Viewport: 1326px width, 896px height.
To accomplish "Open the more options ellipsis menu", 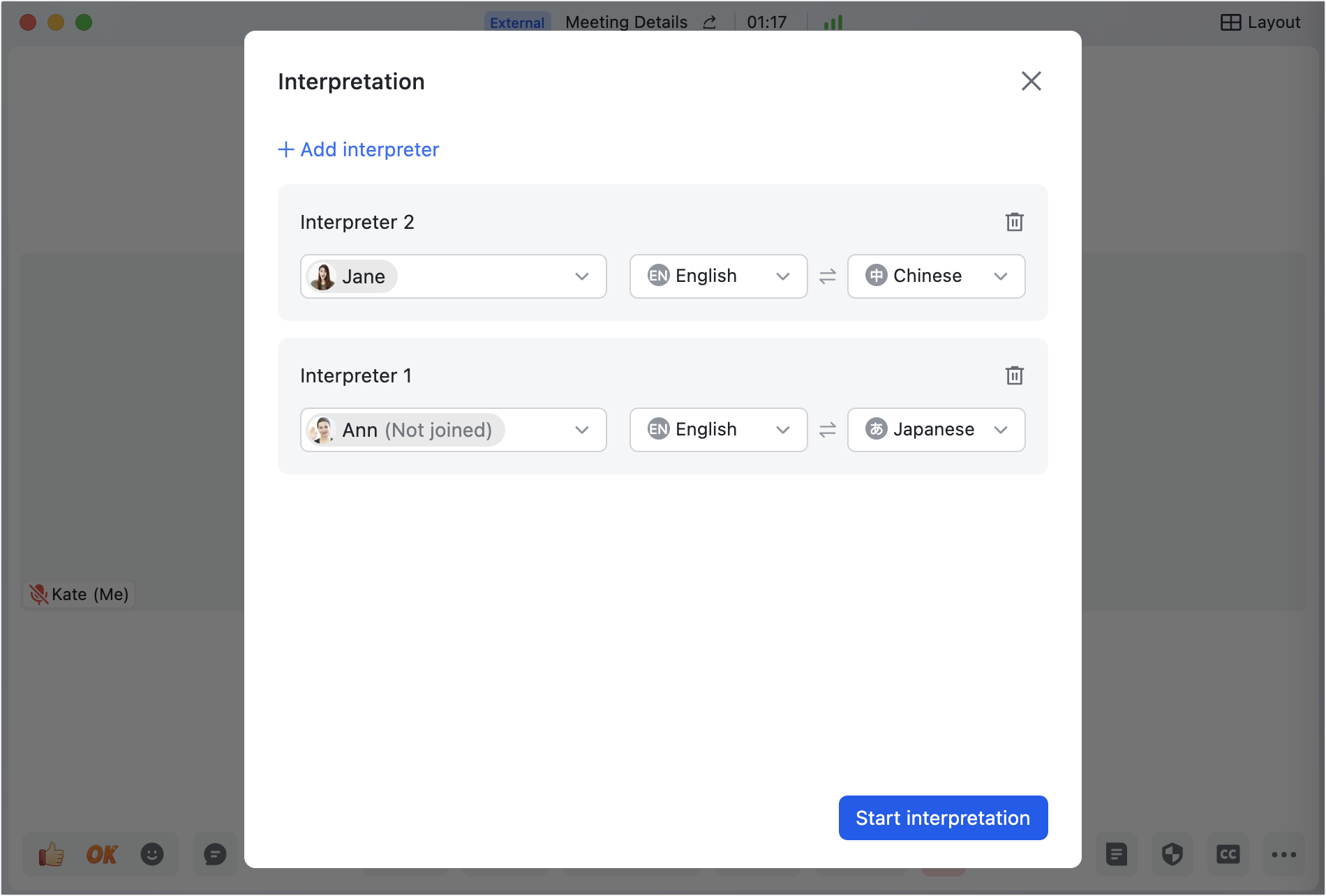I will 1282,853.
